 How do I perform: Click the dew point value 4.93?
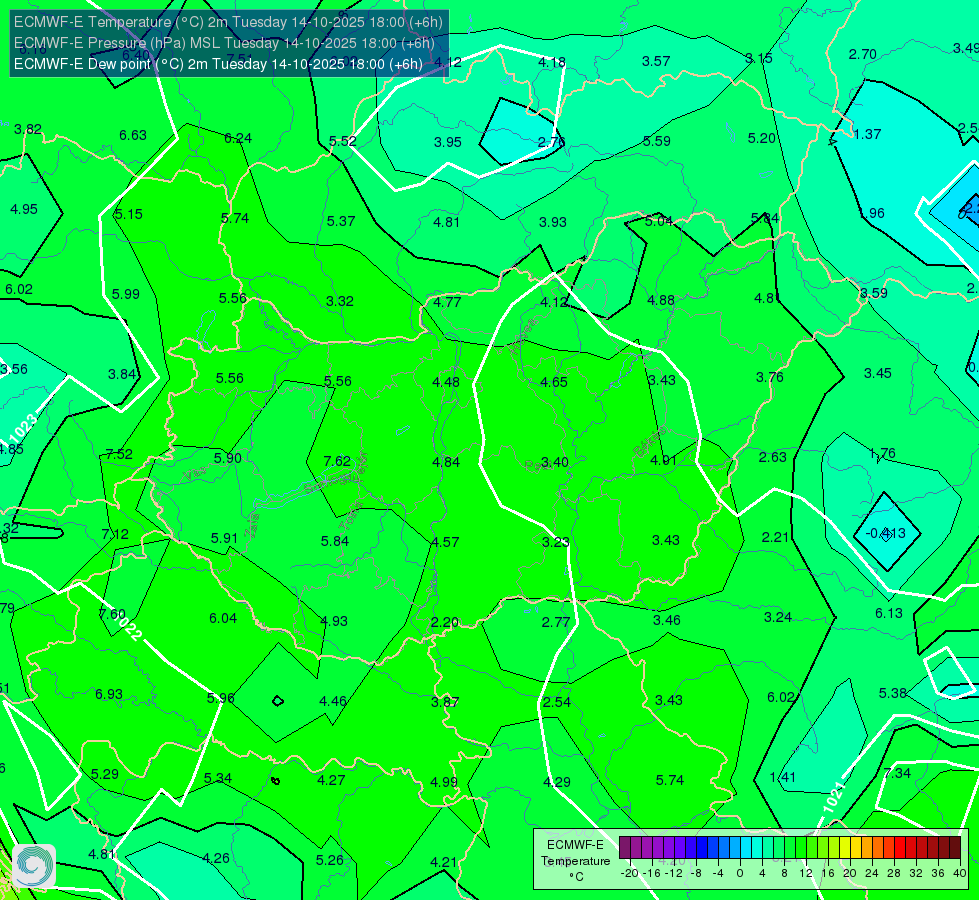[333, 621]
